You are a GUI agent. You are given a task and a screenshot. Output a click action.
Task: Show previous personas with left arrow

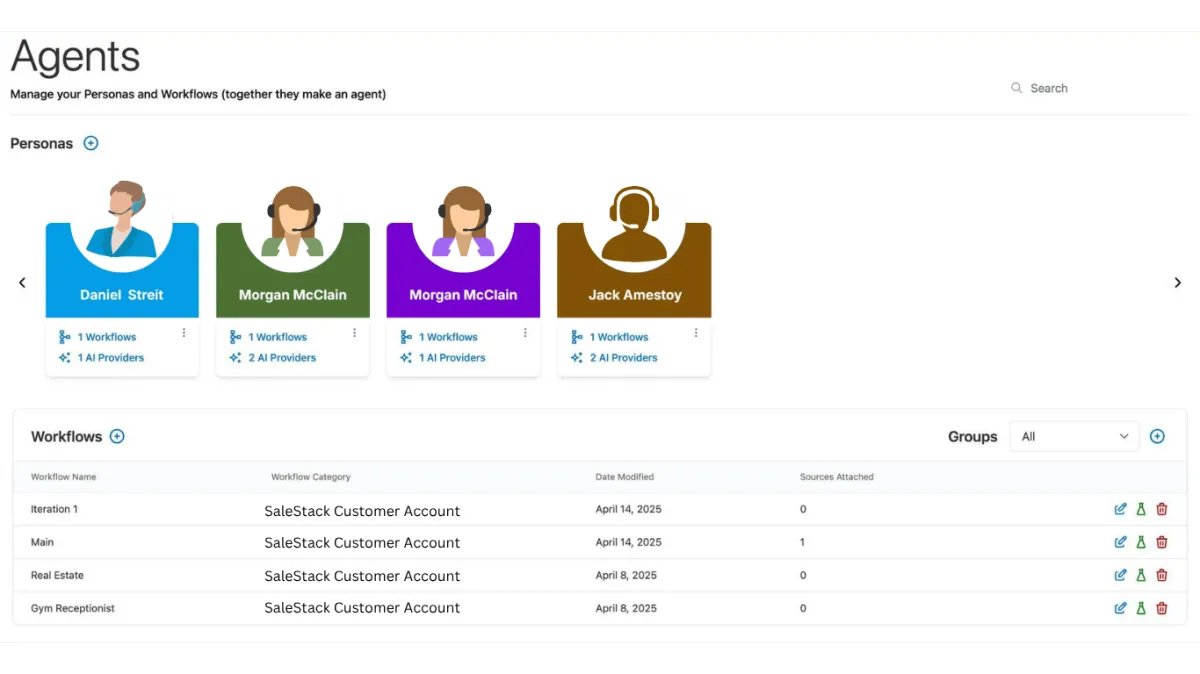22,283
